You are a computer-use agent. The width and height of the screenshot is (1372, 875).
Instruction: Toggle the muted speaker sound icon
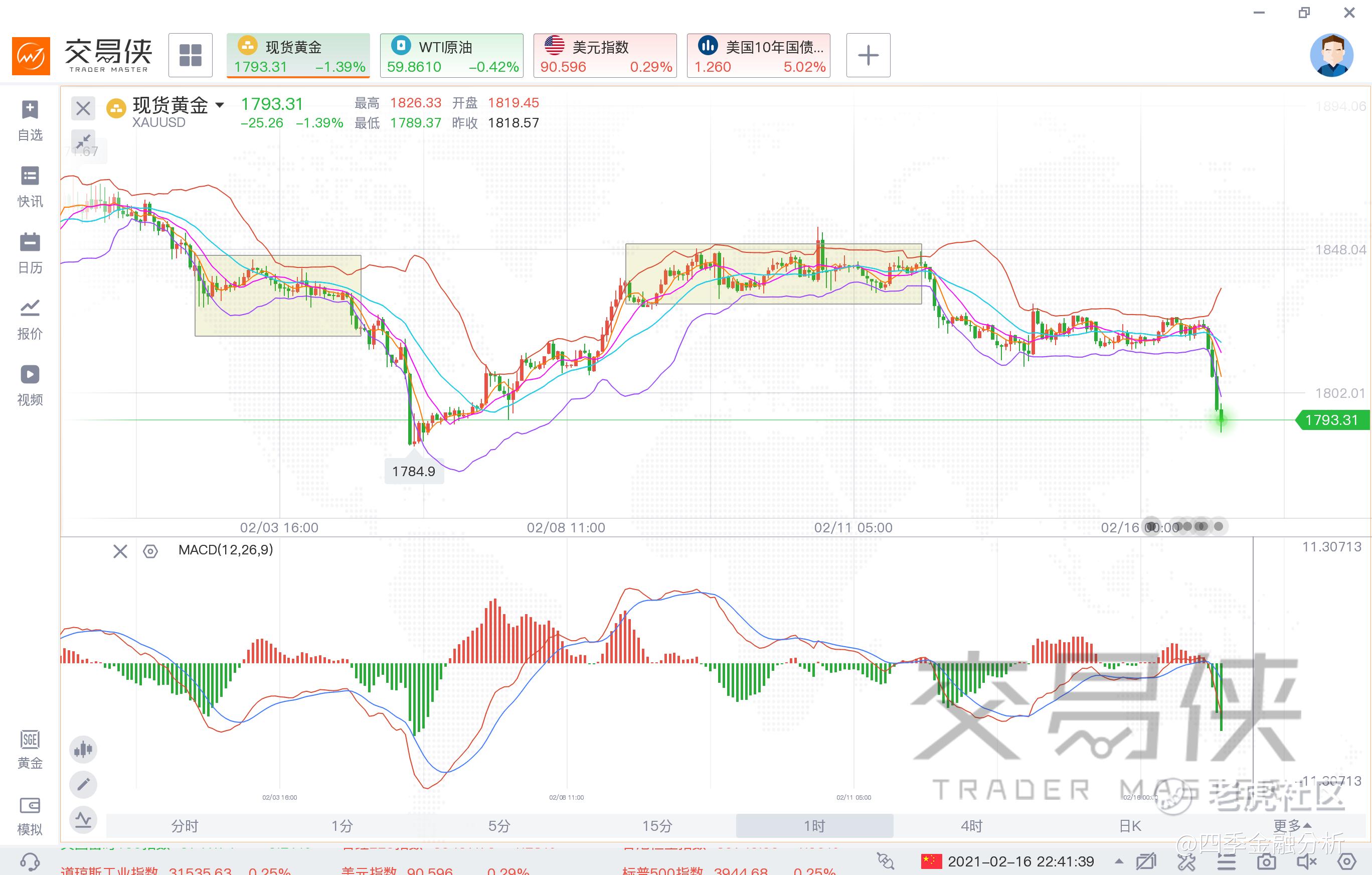[x=1306, y=861]
